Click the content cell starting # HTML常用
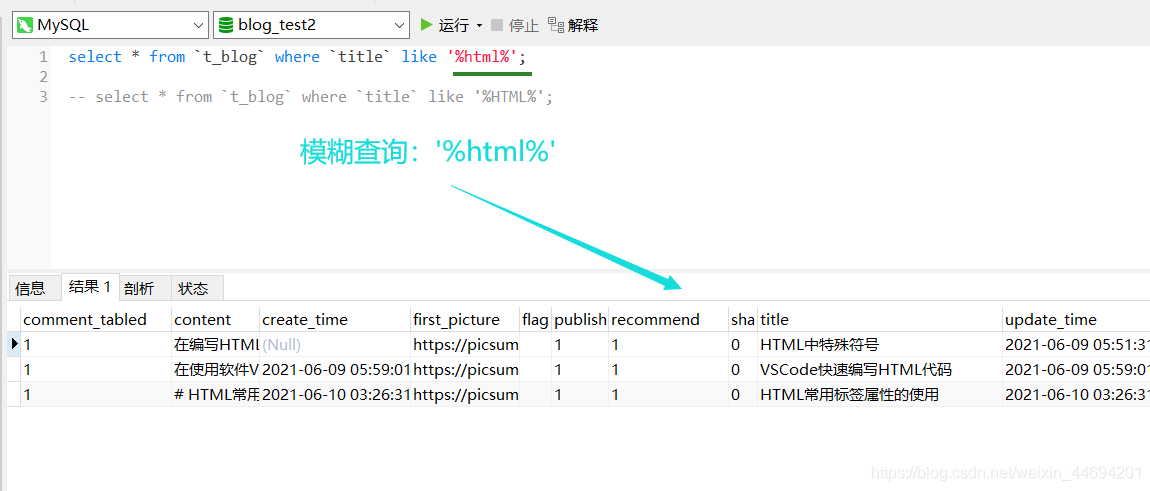 pyautogui.click(x=216, y=394)
